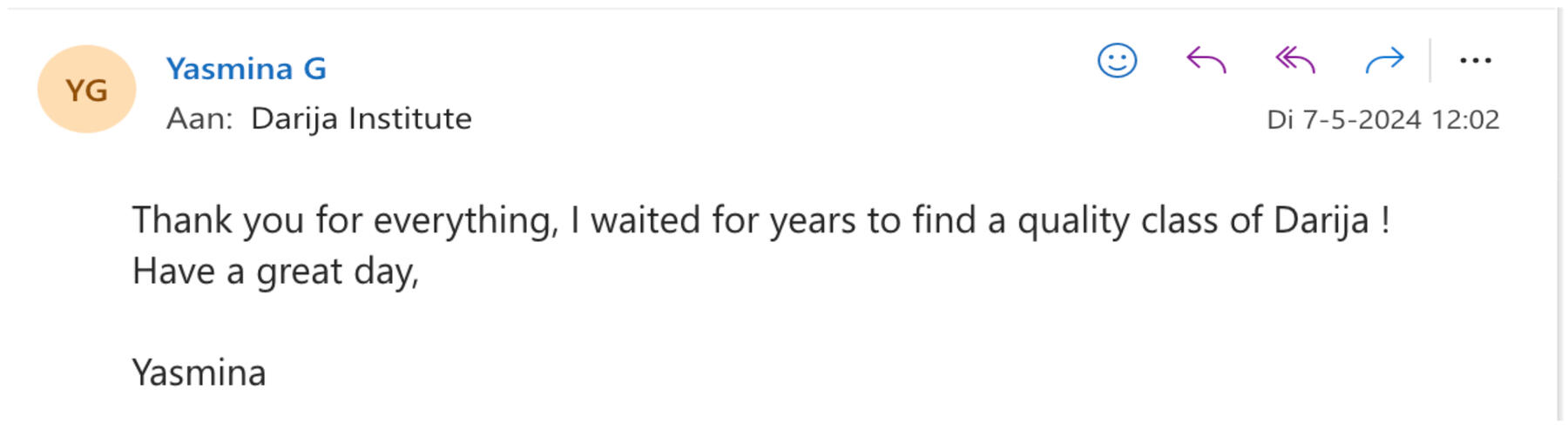Click the "Aan:" recipient label
This screenshot has height=430, width=1568.
tap(199, 118)
